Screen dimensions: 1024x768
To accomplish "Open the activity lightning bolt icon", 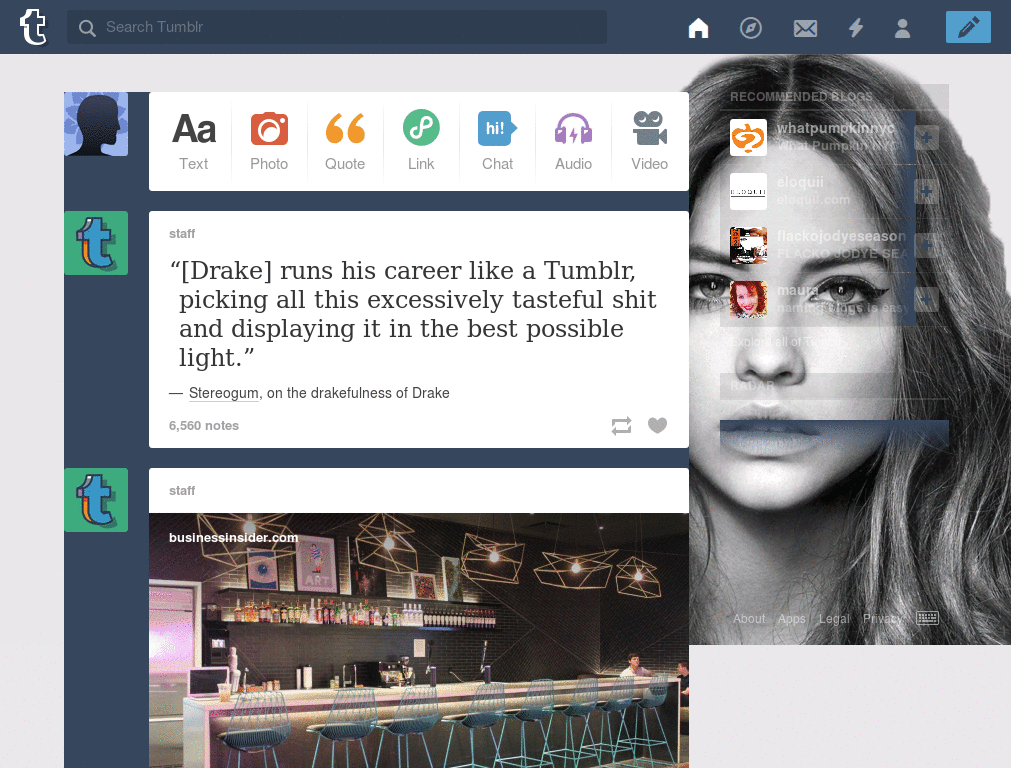I will [x=856, y=27].
